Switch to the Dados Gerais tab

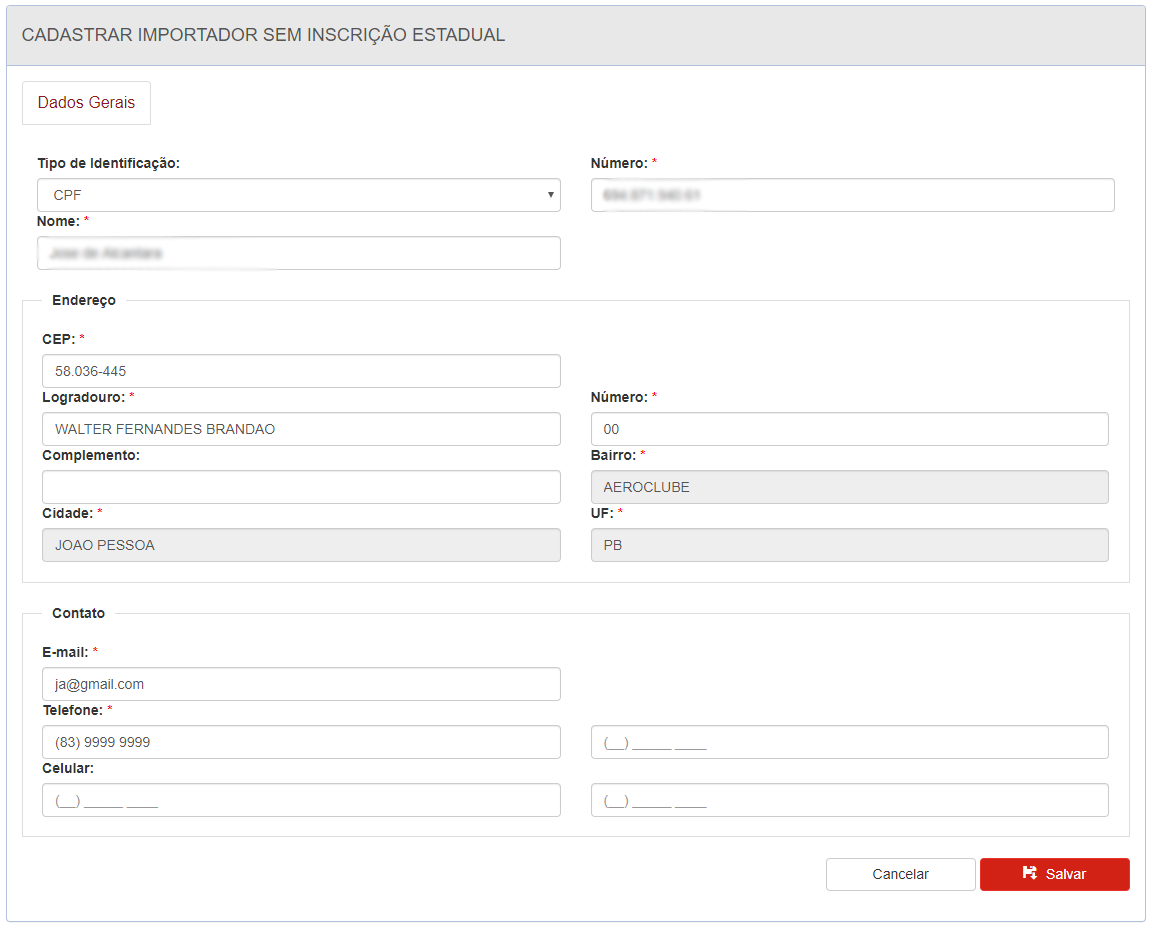pos(86,102)
